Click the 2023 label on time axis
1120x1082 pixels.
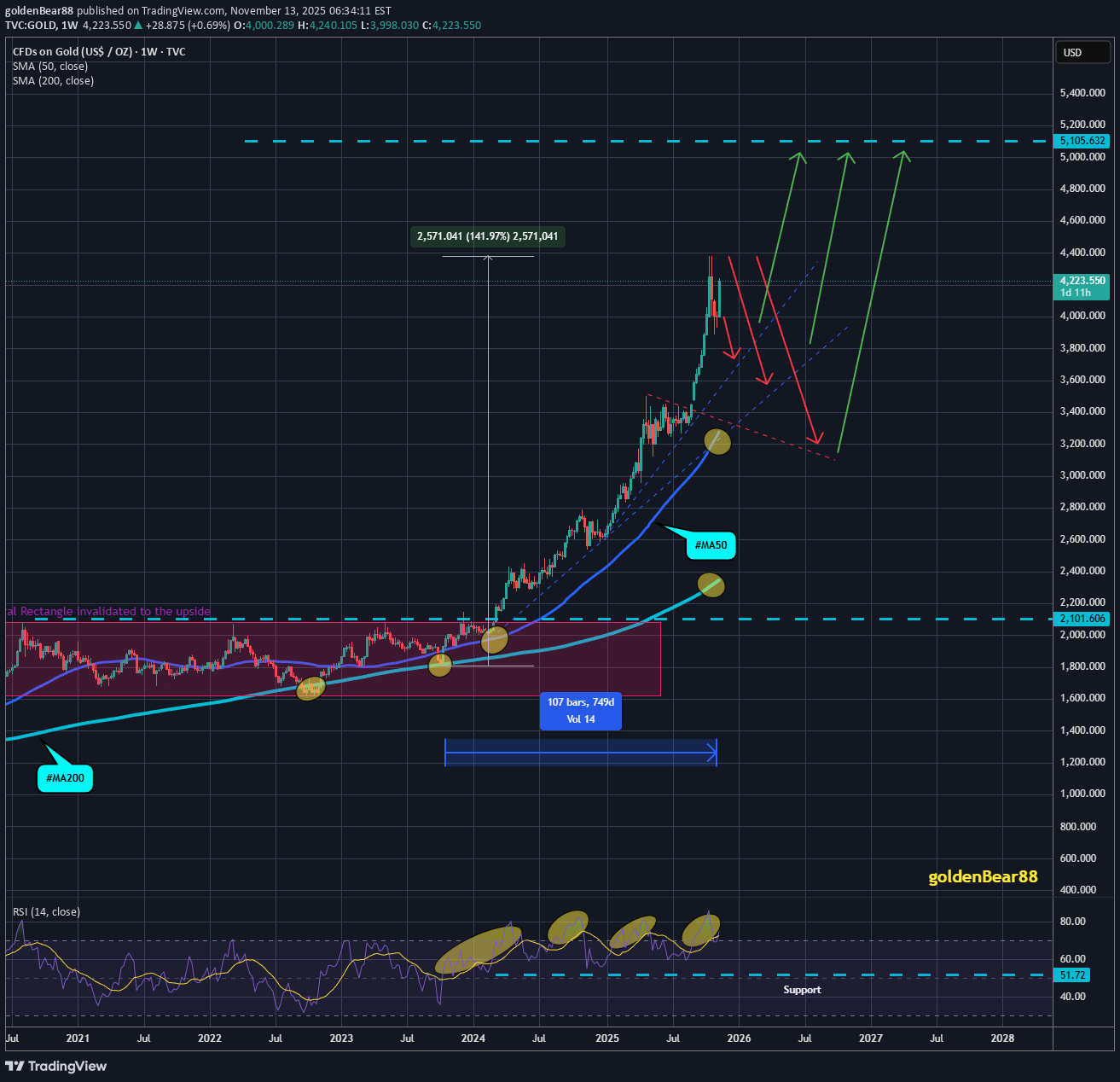(341, 1038)
